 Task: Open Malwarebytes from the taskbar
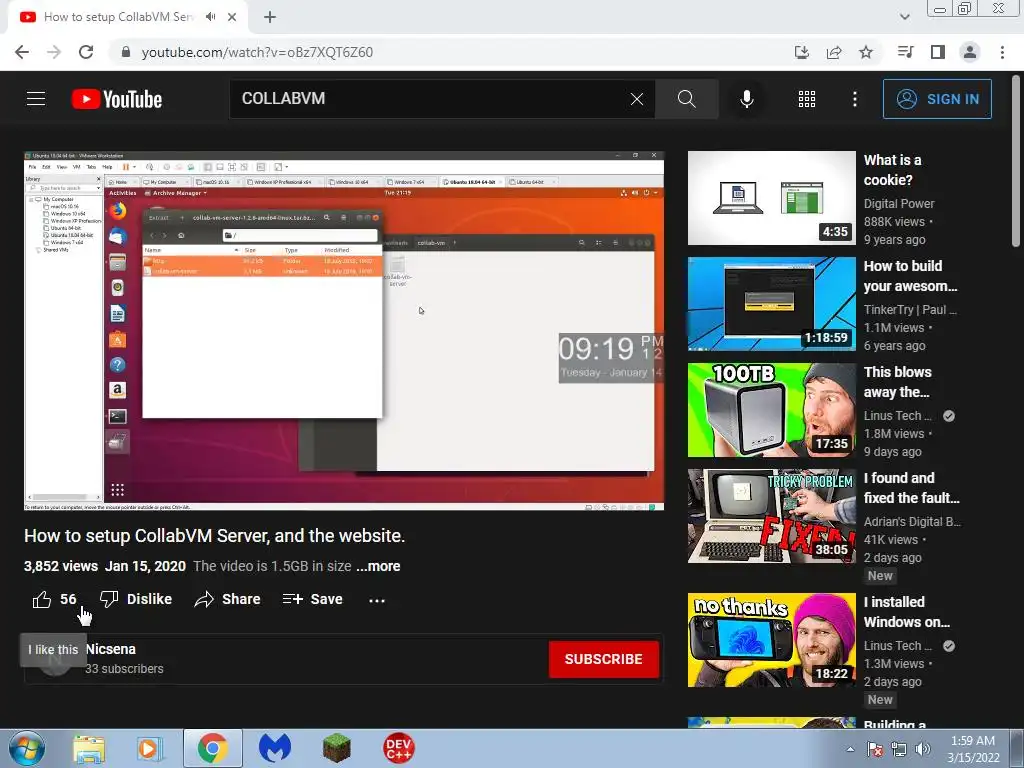point(274,748)
